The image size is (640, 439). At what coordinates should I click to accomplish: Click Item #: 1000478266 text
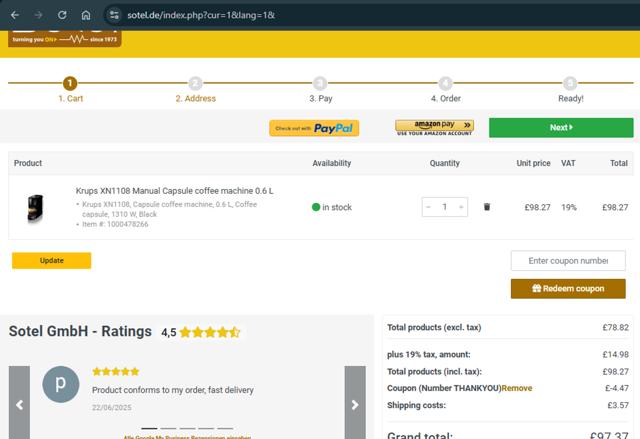tap(115, 224)
